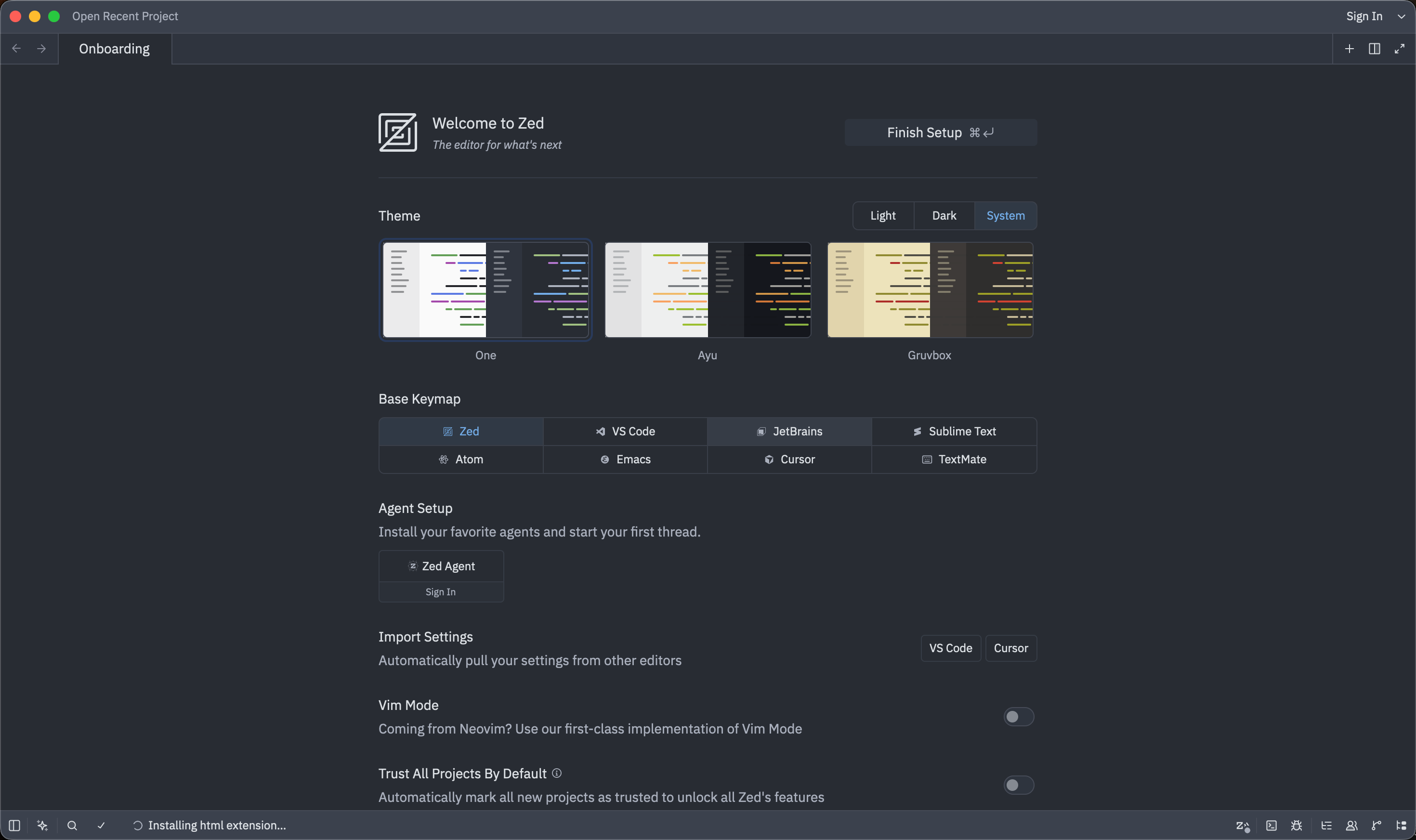Viewport: 1416px width, 840px height.
Task: Expand the chevron next to Sign In
Action: tap(1401, 16)
